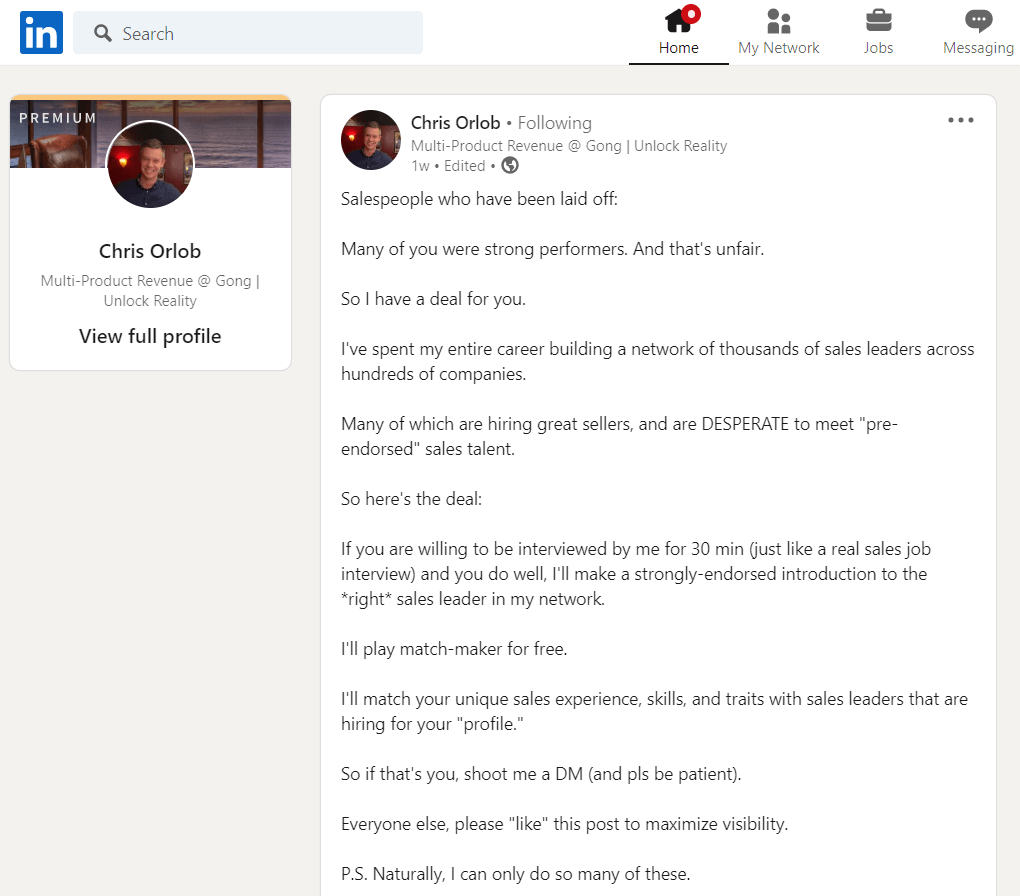Toggle the Following status on the post
The image size is (1020, 896).
coord(554,122)
